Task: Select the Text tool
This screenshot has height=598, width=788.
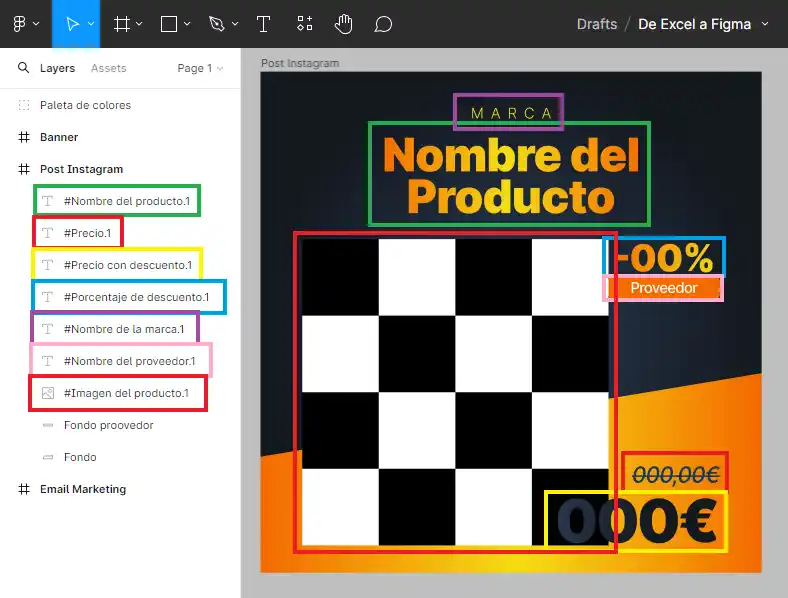Action: point(263,23)
